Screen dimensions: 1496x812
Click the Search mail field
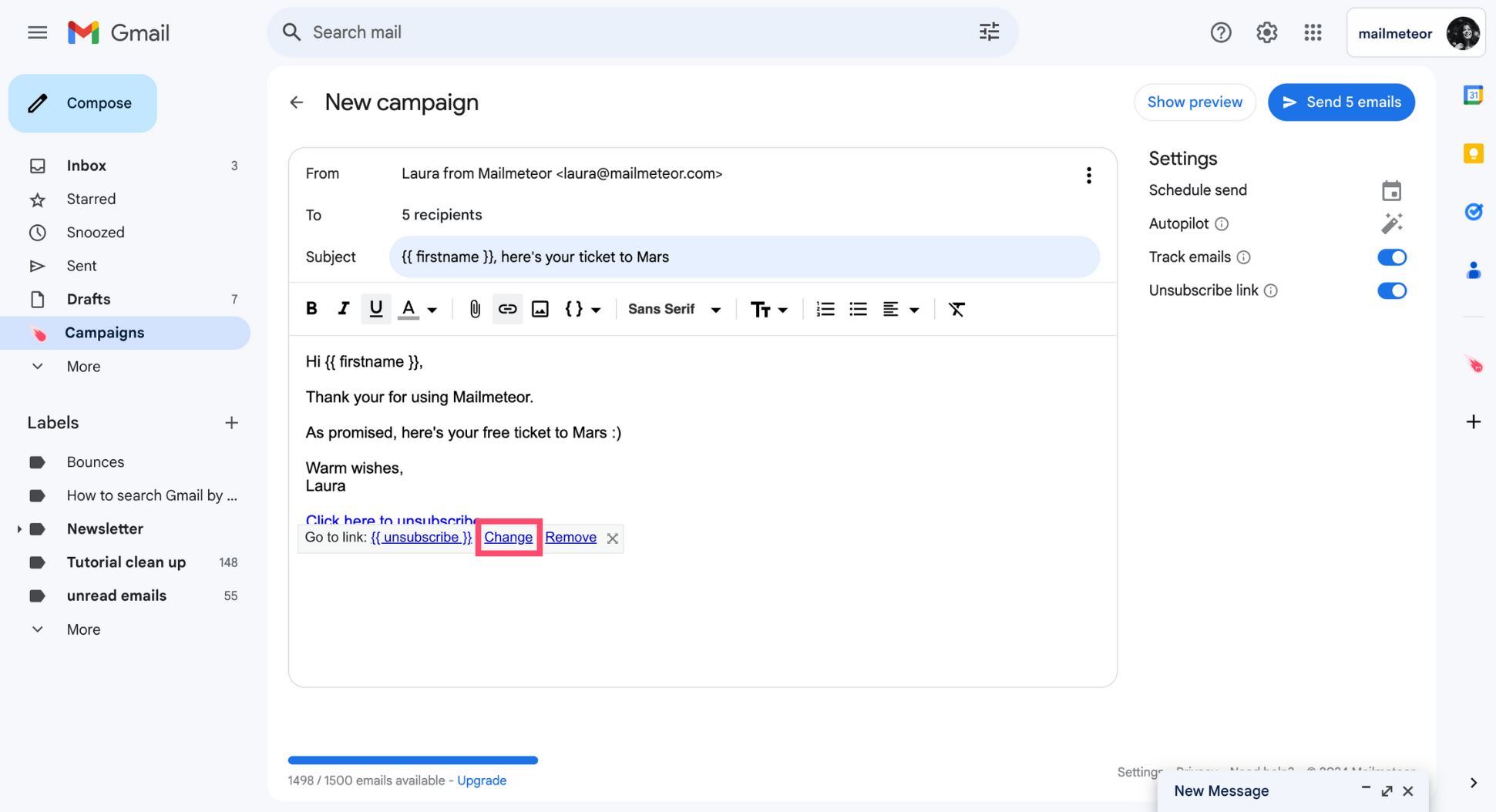[643, 32]
